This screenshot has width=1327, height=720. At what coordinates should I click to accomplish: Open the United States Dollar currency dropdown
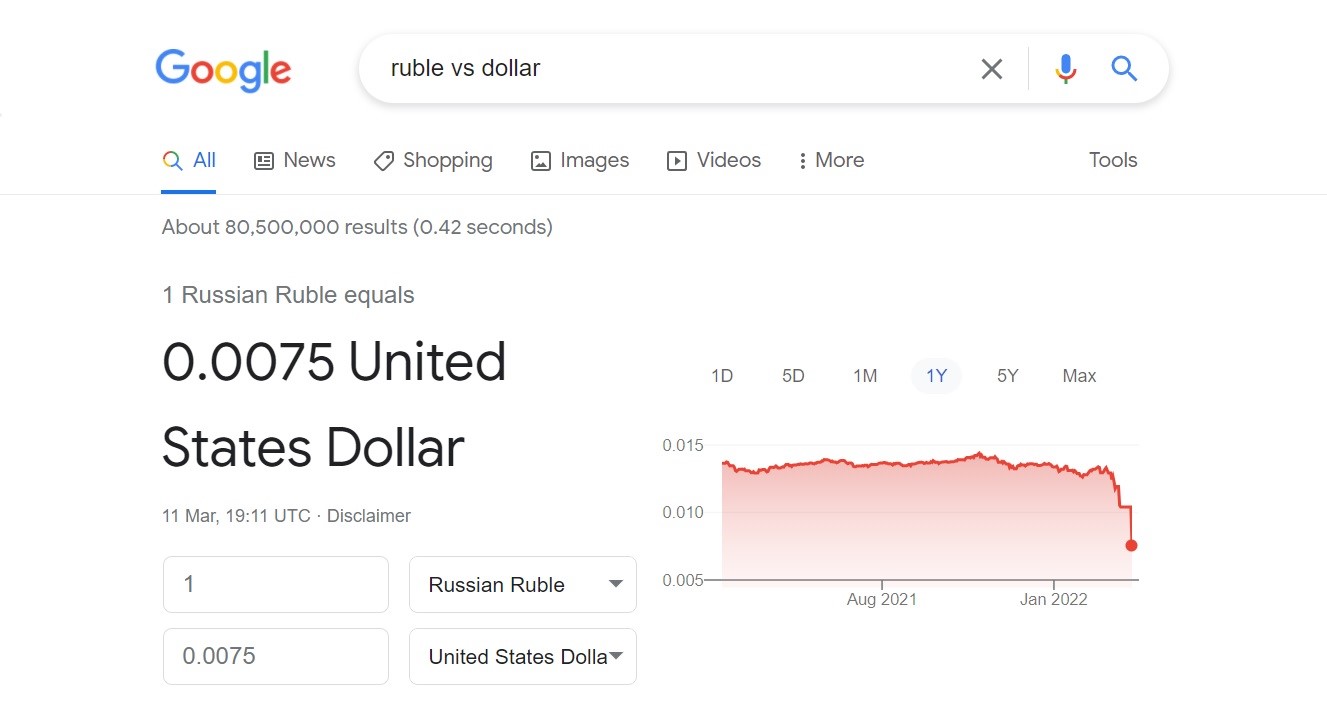[x=523, y=657]
